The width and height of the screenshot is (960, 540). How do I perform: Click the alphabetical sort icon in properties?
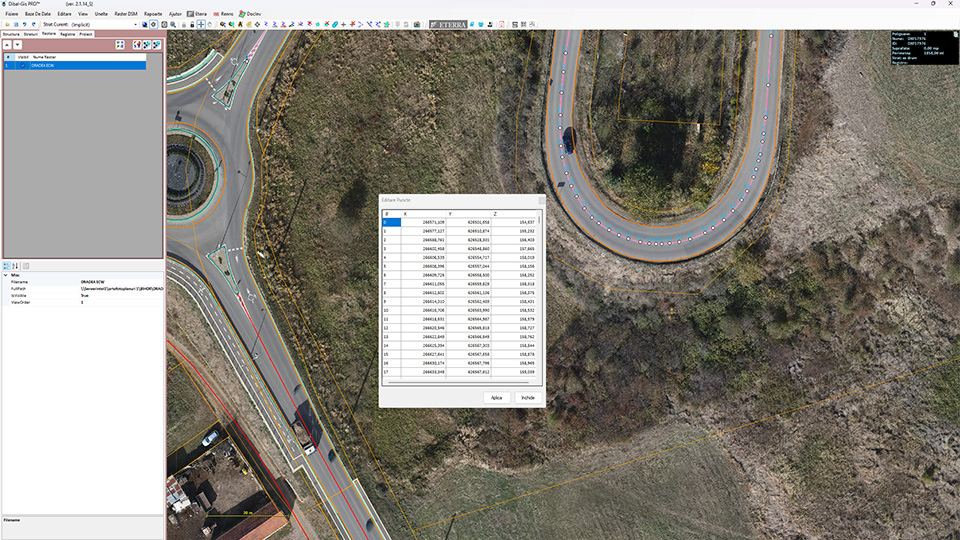point(15,266)
